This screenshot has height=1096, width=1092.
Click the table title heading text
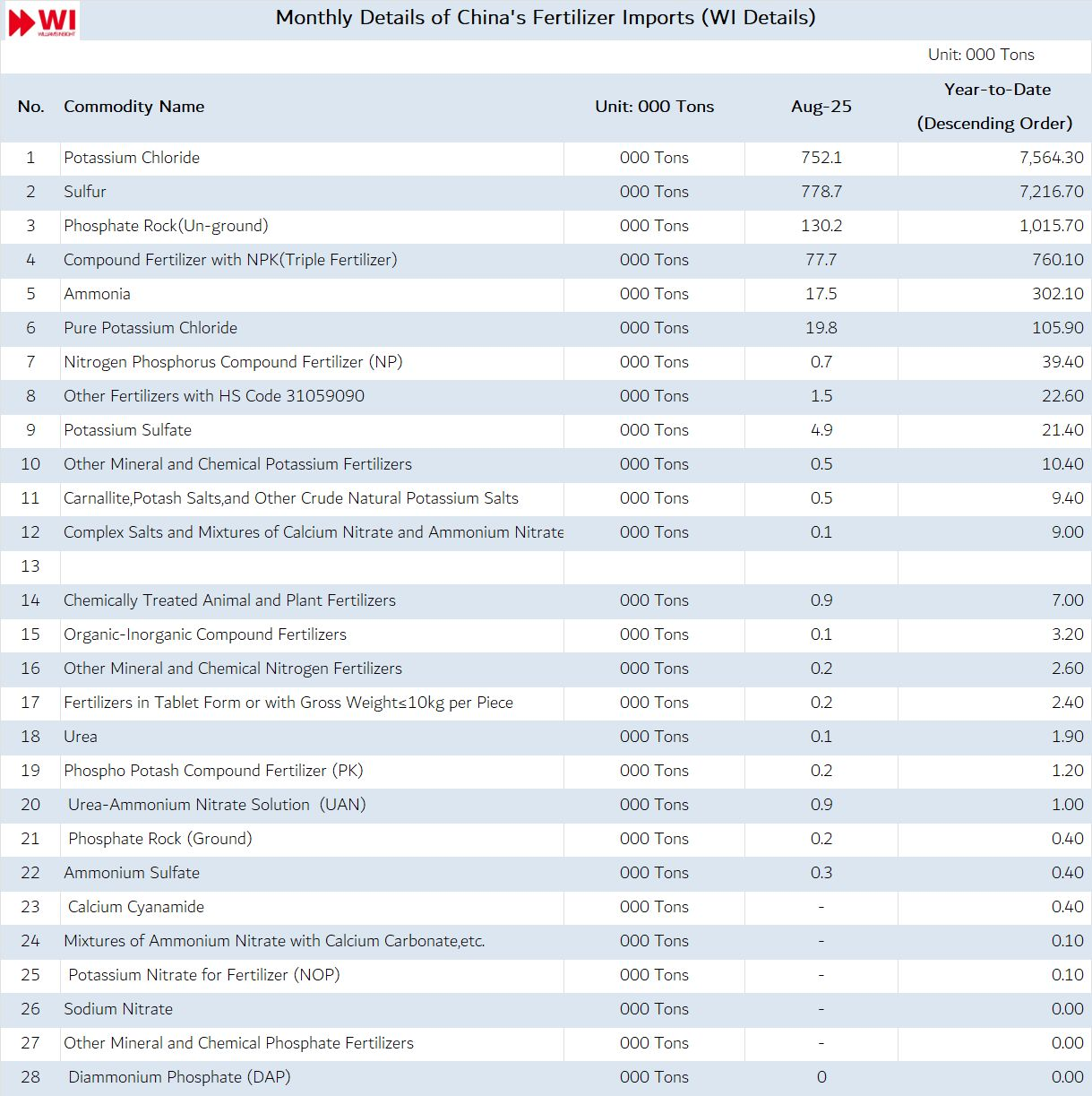coord(545,18)
